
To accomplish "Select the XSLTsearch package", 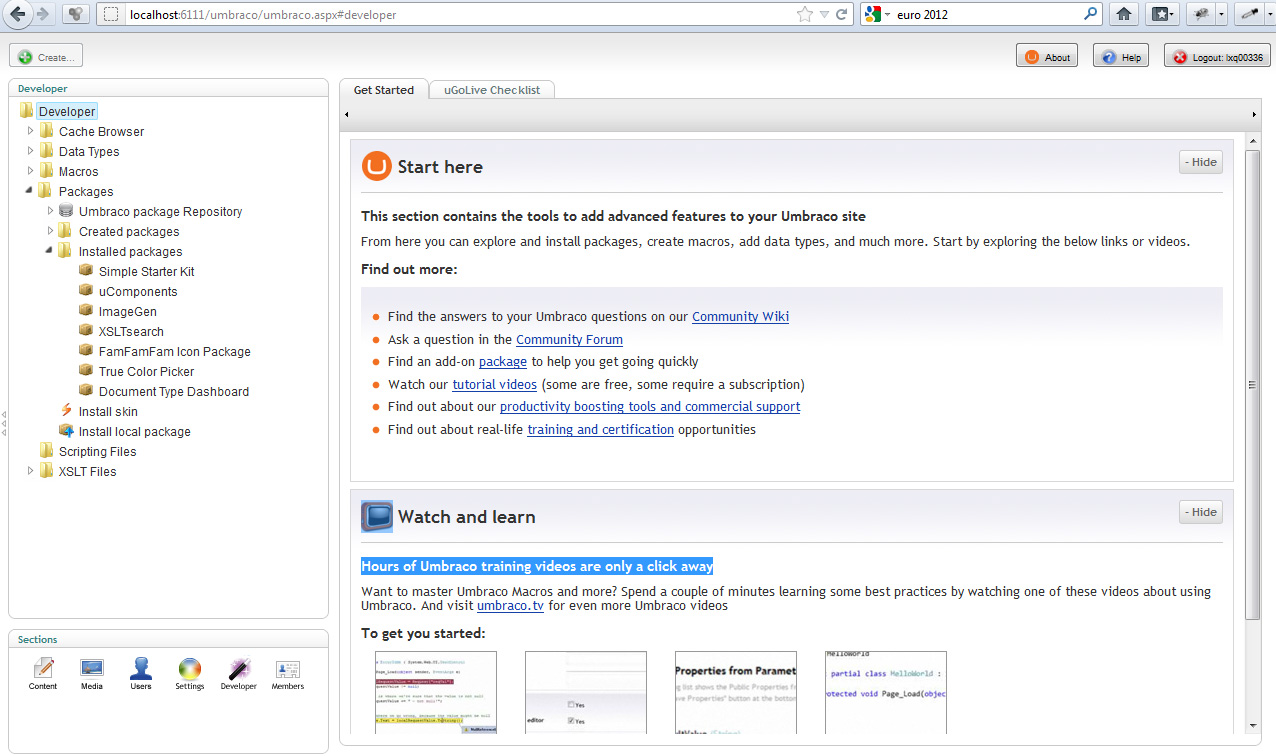I will tap(131, 331).
